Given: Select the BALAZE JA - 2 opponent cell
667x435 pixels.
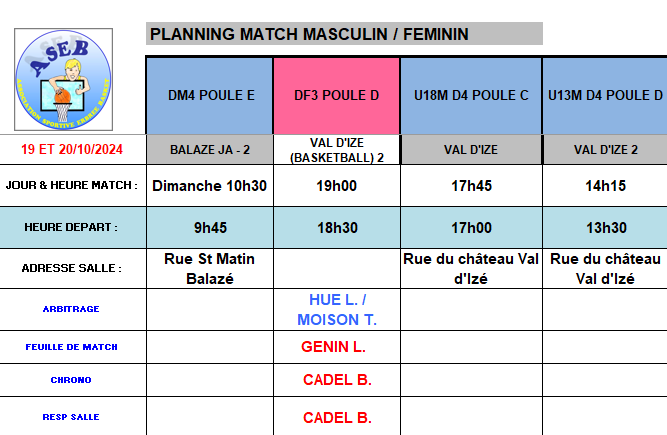Looking at the screenshot, I should pos(210,150).
